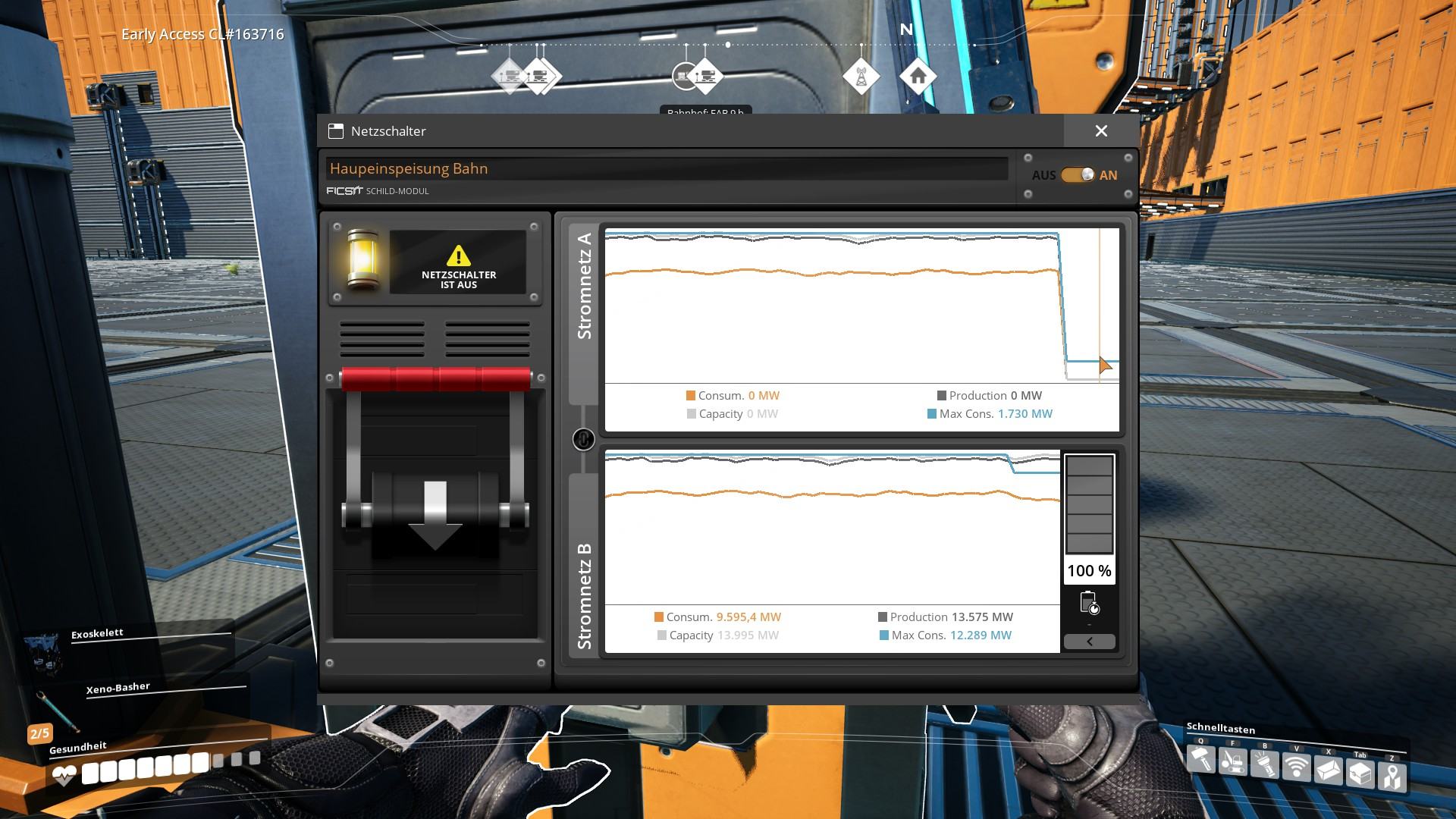Click the FICSIT Schild-Modul logo
Screen dimensions: 1456x819
[378, 191]
